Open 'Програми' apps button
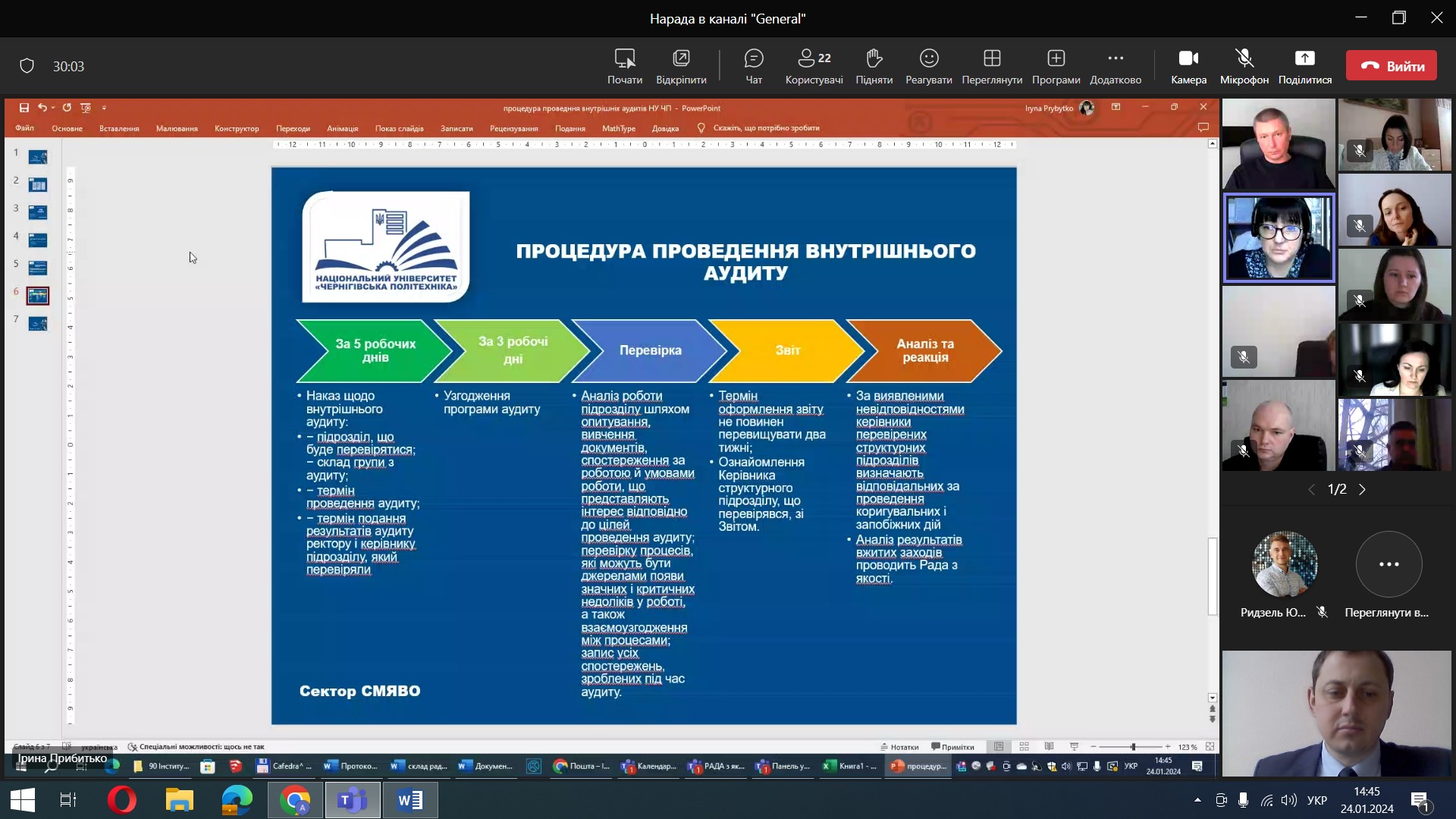Image resolution: width=1456 pixels, height=819 pixels. coord(1056,66)
